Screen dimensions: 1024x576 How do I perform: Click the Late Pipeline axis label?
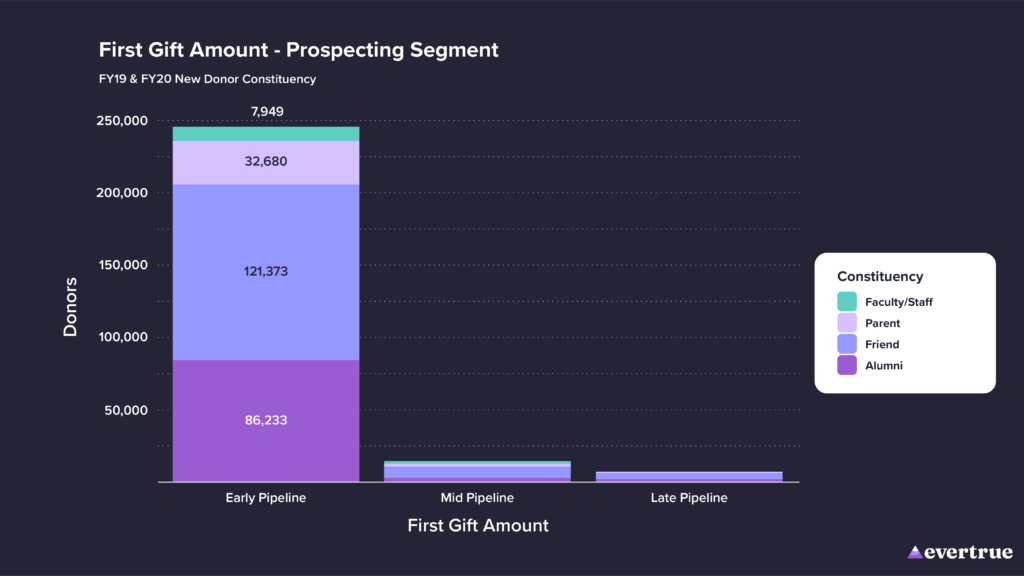point(689,498)
